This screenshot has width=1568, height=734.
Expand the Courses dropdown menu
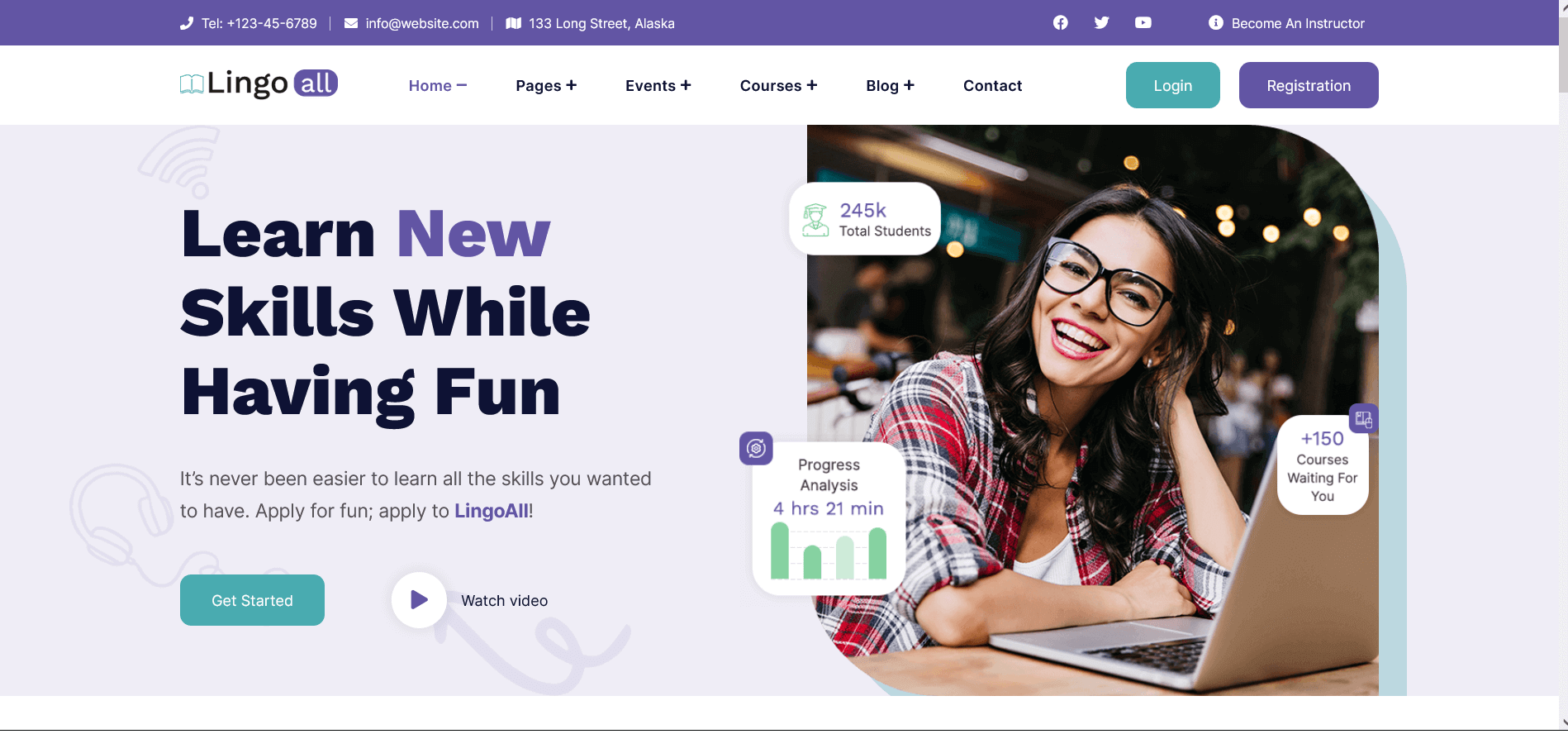point(778,85)
